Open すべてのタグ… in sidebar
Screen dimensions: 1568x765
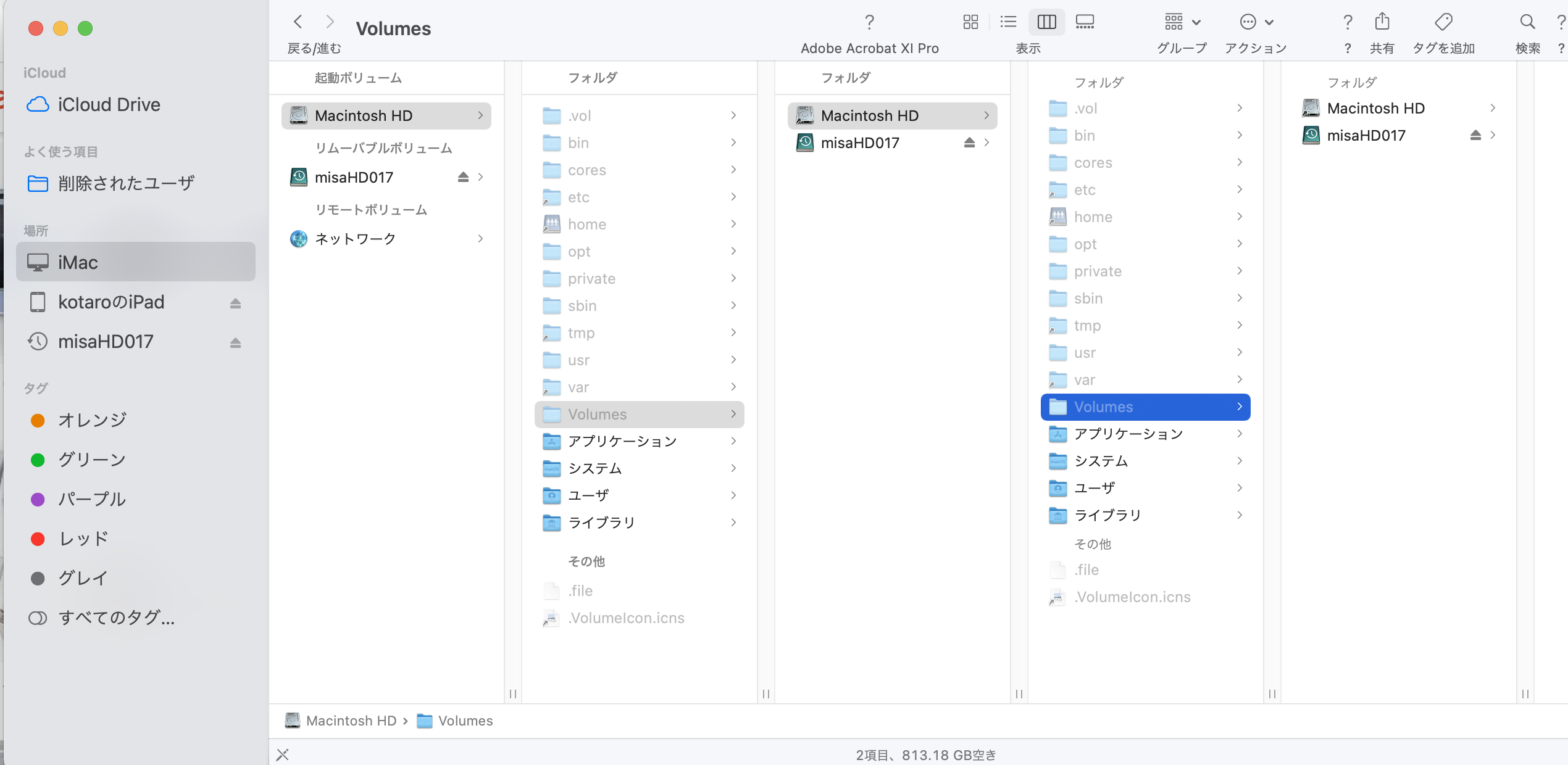(116, 618)
